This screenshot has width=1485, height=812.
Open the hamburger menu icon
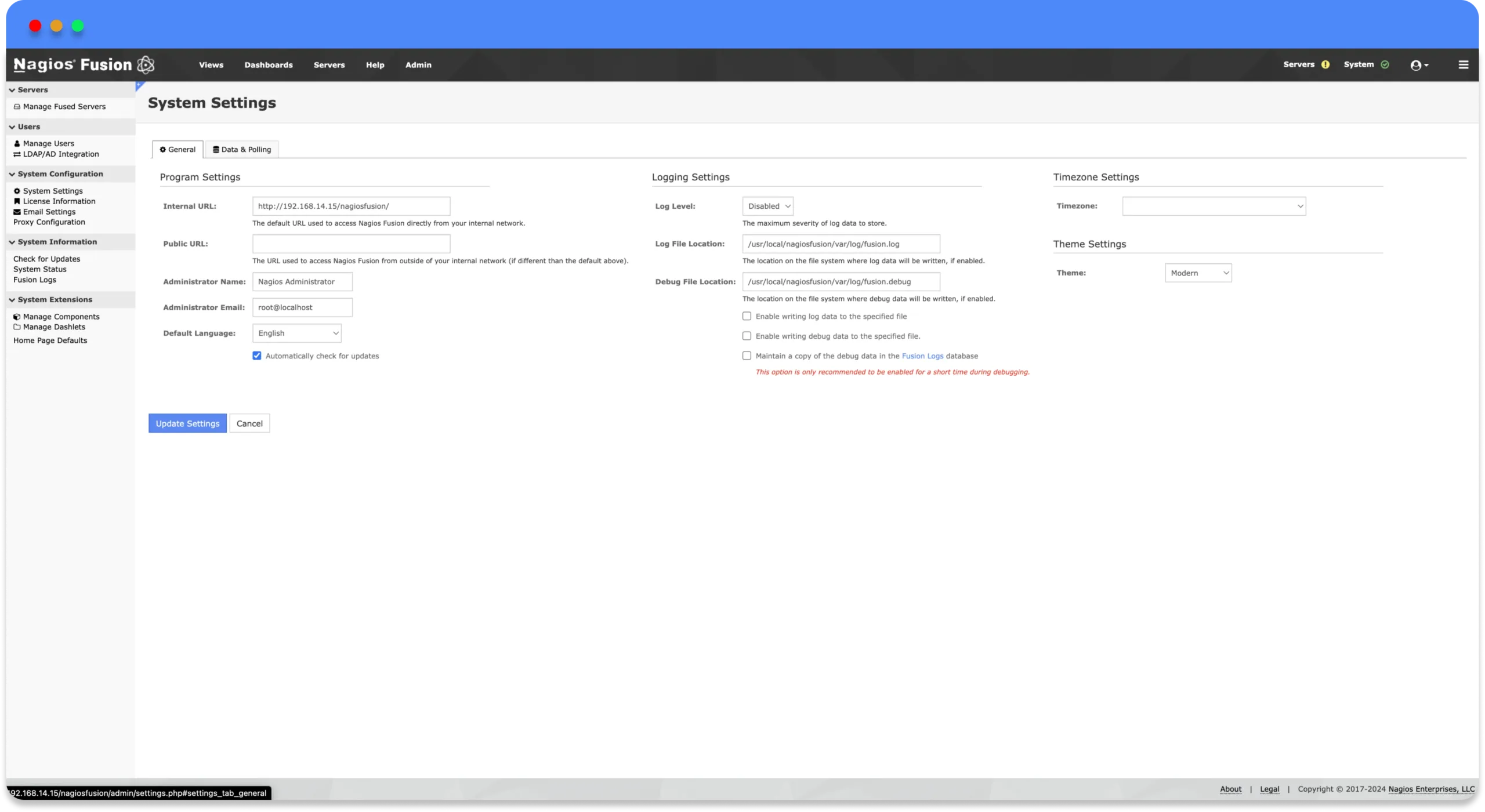pyautogui.click(x=1463, y=64)
